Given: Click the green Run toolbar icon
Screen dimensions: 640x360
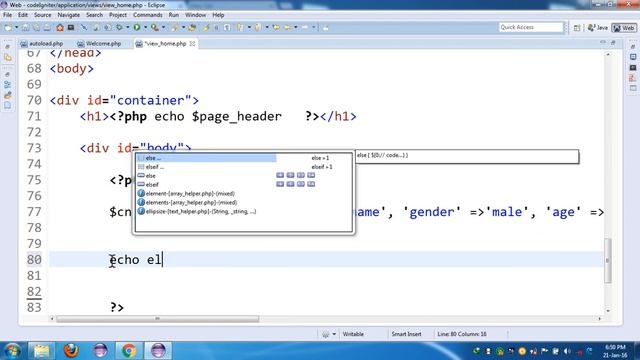Looking at the screenshot, I should click(x=137, y=27).
